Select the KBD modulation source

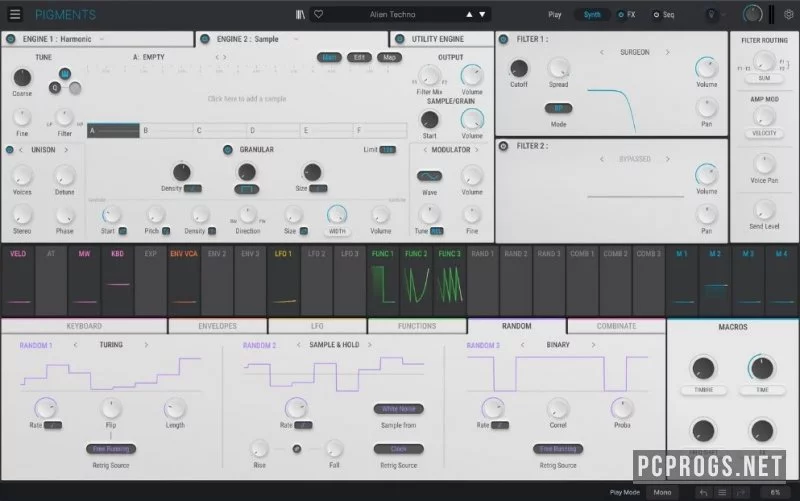coord(117,280)
